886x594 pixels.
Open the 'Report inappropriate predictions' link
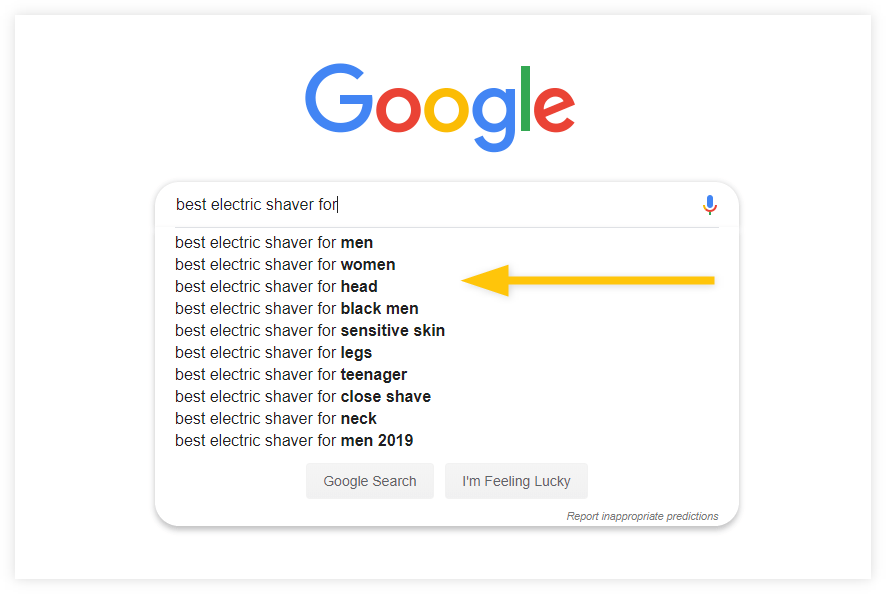pyautogui.click(x=642, y=516)
